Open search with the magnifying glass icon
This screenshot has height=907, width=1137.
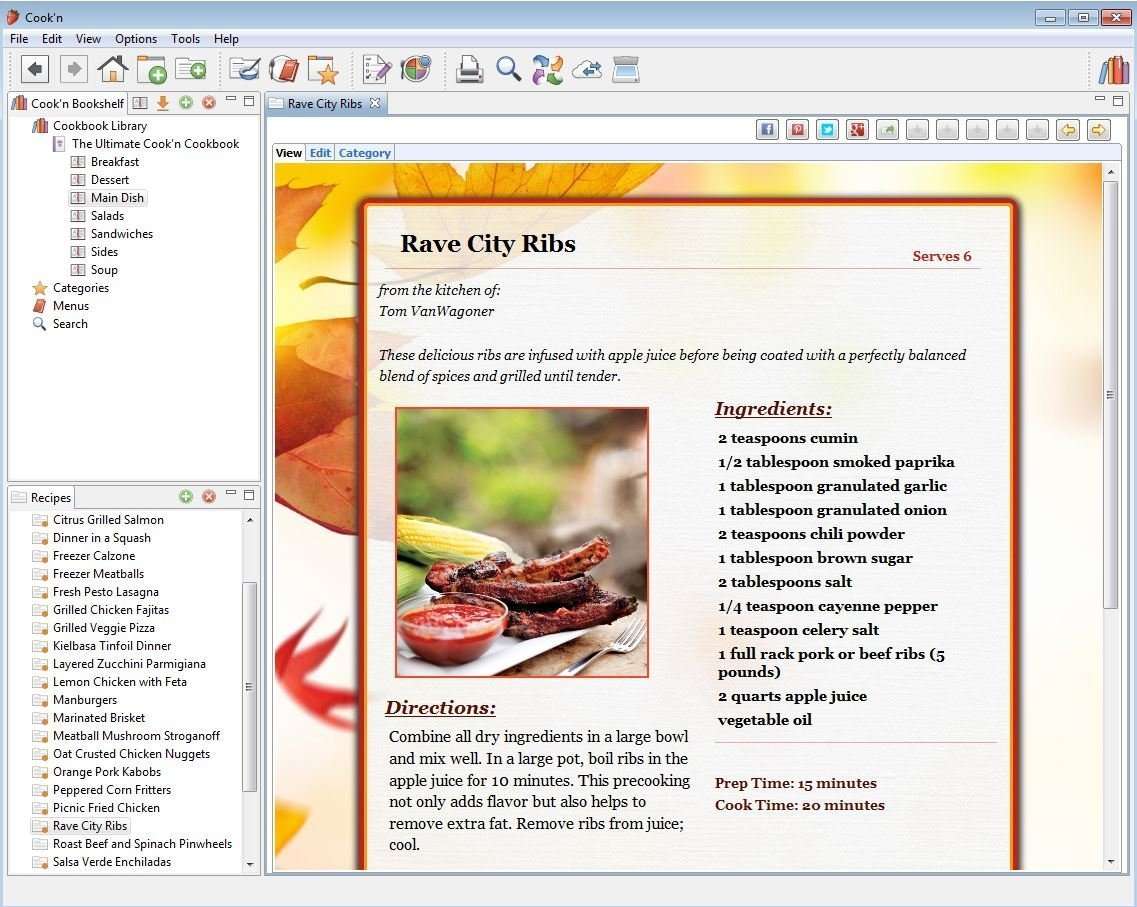pos(509,69)
